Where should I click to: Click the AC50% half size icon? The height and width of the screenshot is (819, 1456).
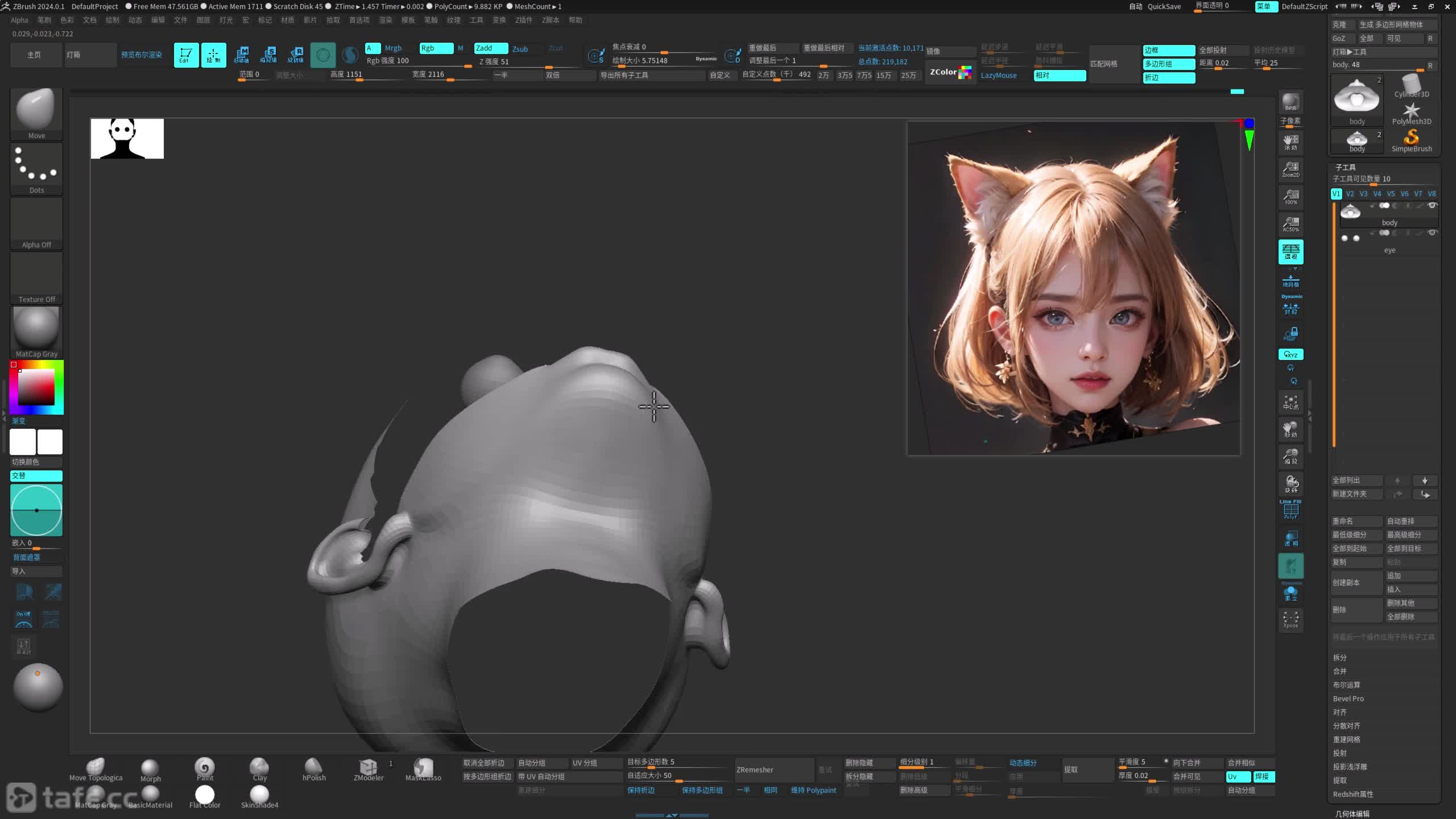coord(1290,224)
